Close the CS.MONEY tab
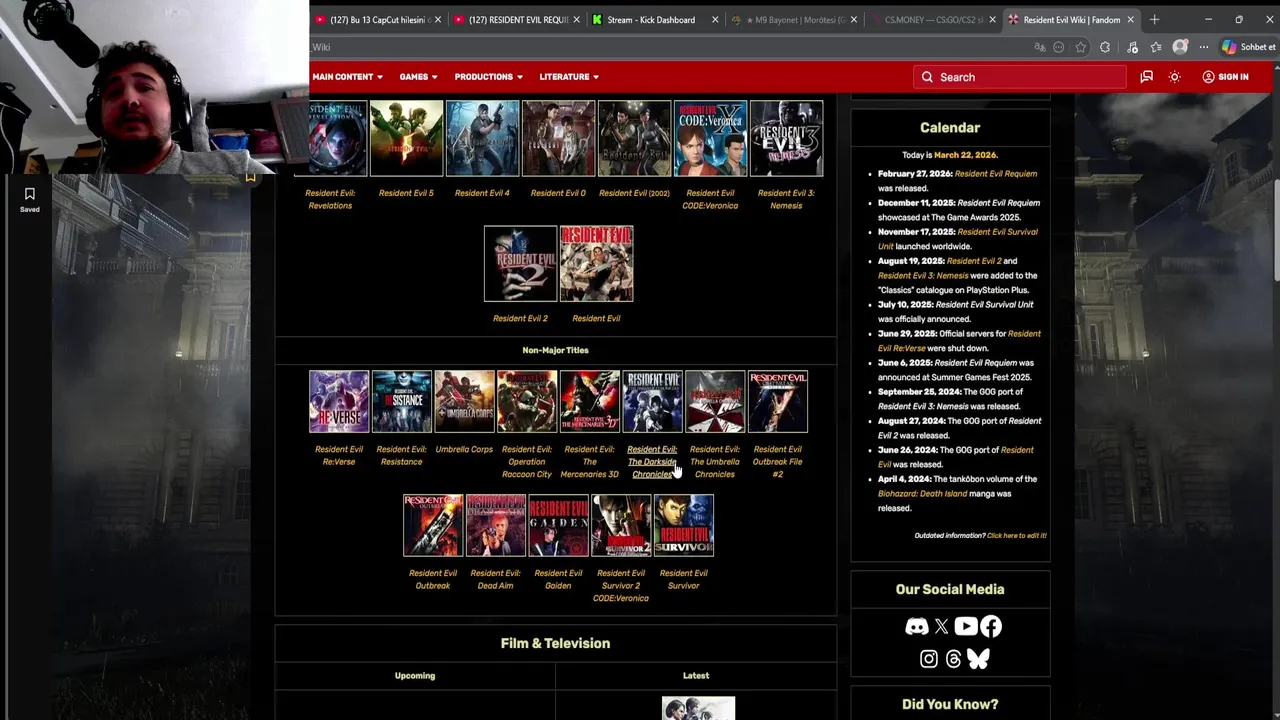 pyautogui.click(x=992, y=19)
